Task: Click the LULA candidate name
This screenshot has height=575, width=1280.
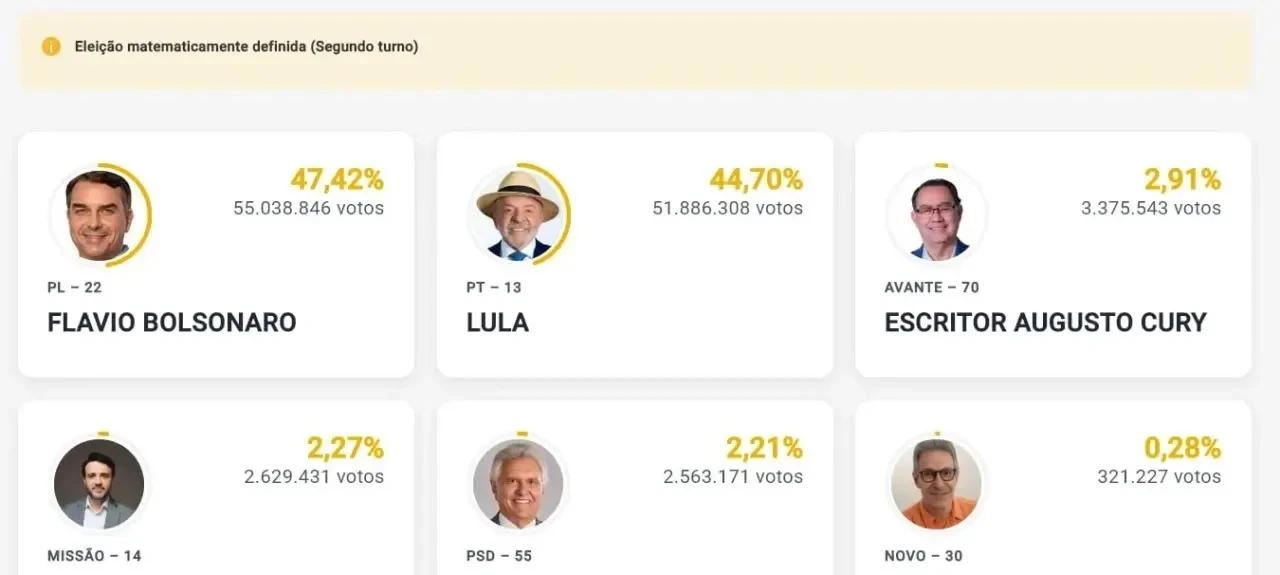Action: [498, 323]
